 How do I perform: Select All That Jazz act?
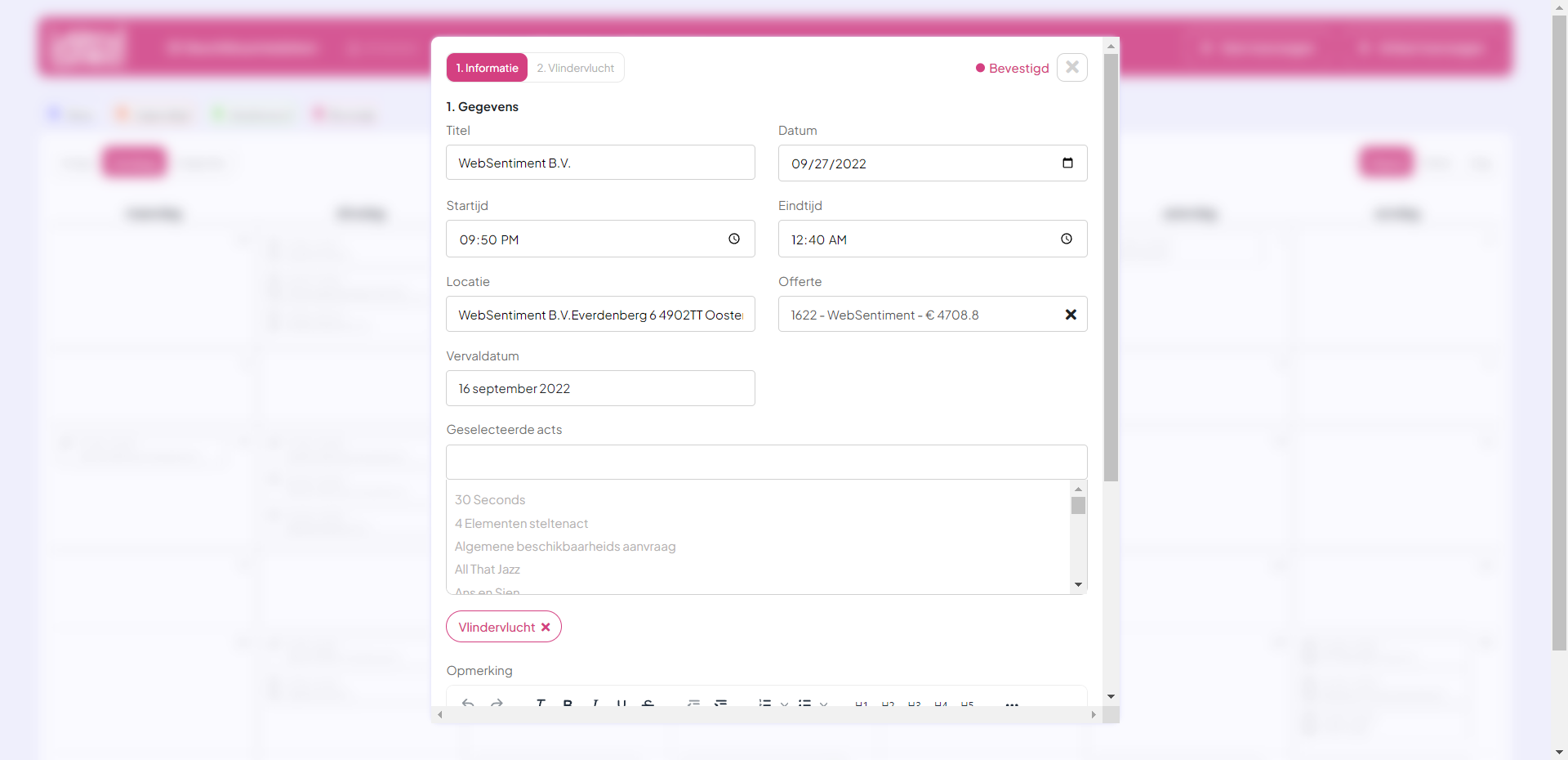click(488, 570)
